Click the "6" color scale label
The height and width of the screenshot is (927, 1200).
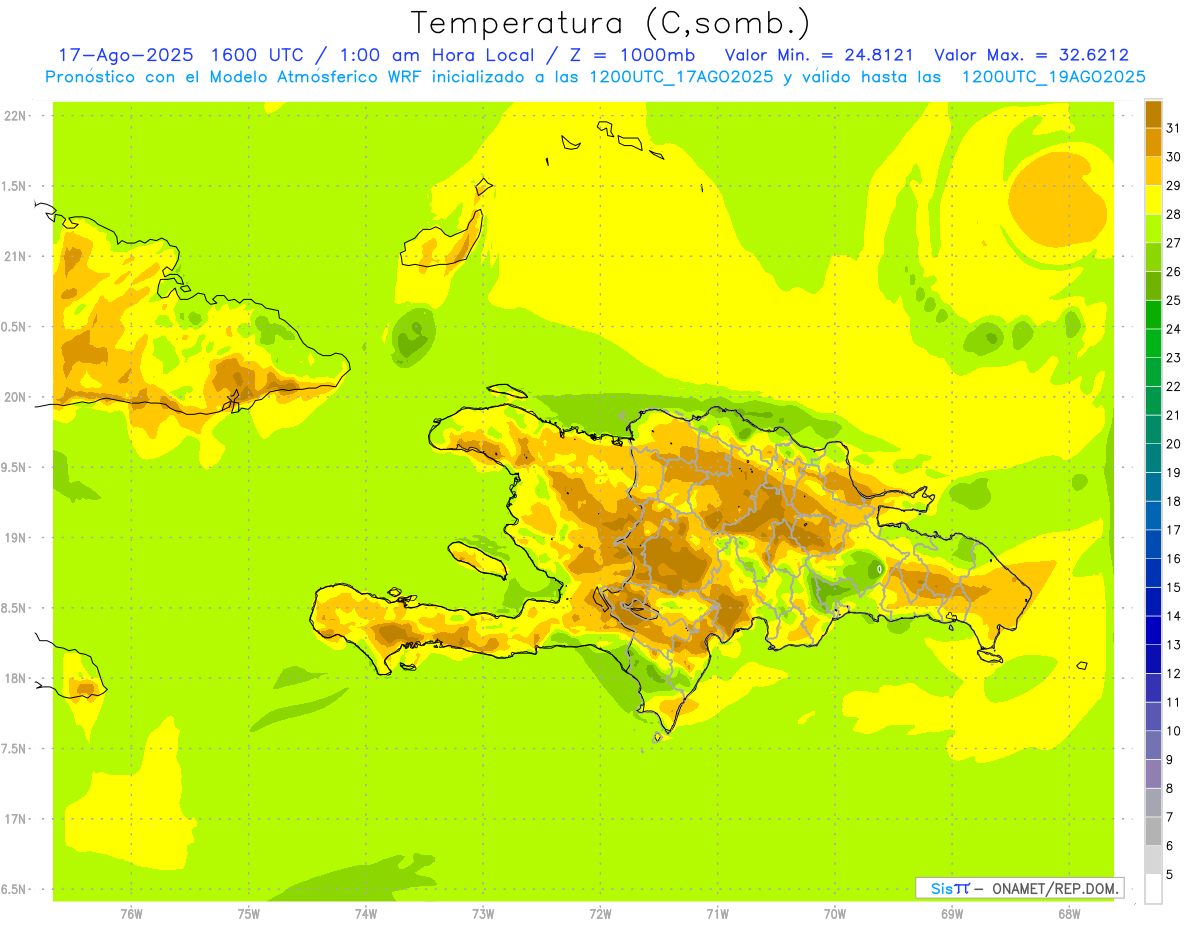1170,846
